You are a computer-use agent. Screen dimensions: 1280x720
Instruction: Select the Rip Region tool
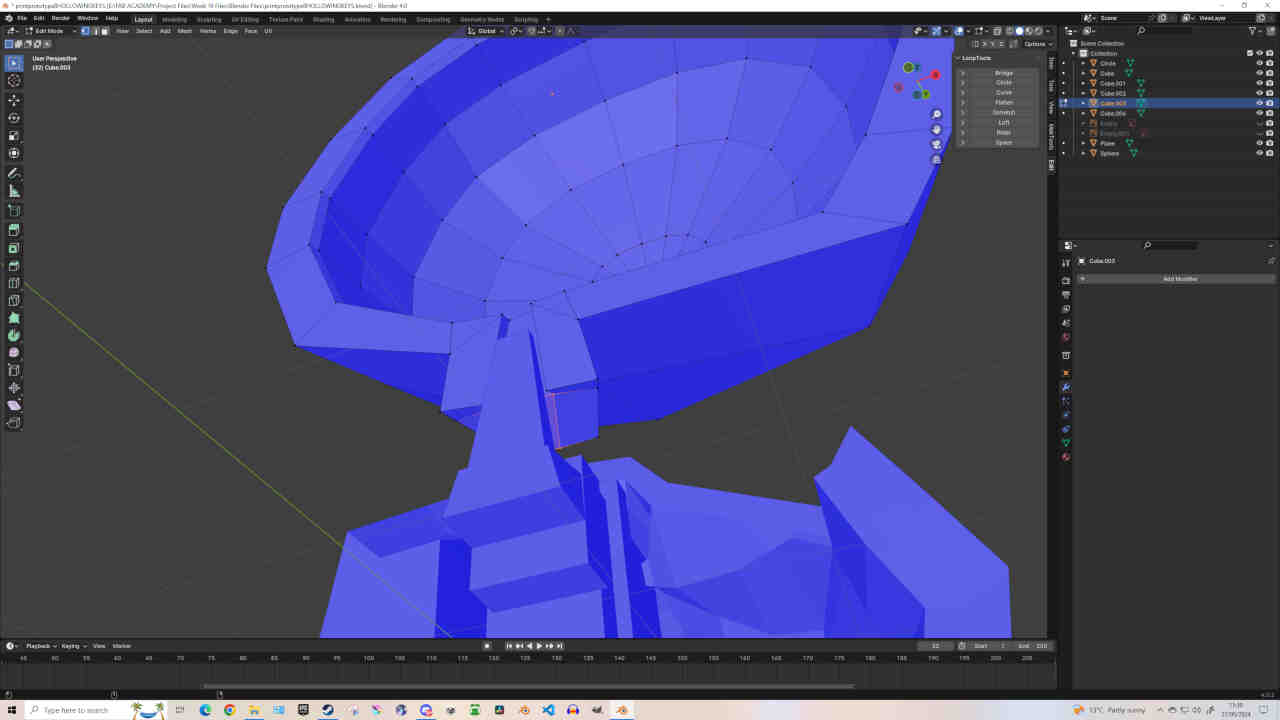click(14, 423)
